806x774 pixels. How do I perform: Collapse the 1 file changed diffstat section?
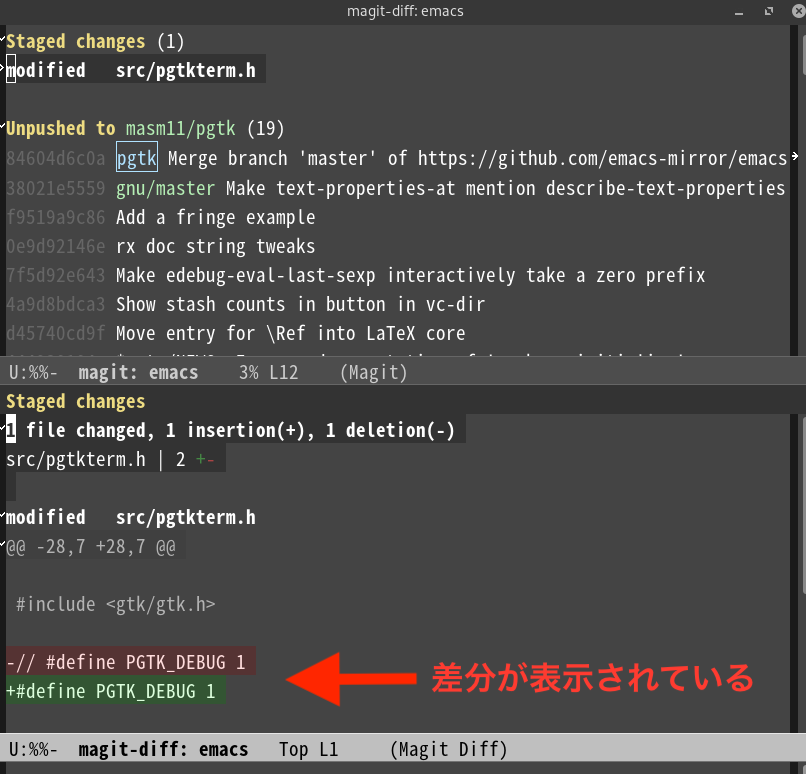[3, 428]
